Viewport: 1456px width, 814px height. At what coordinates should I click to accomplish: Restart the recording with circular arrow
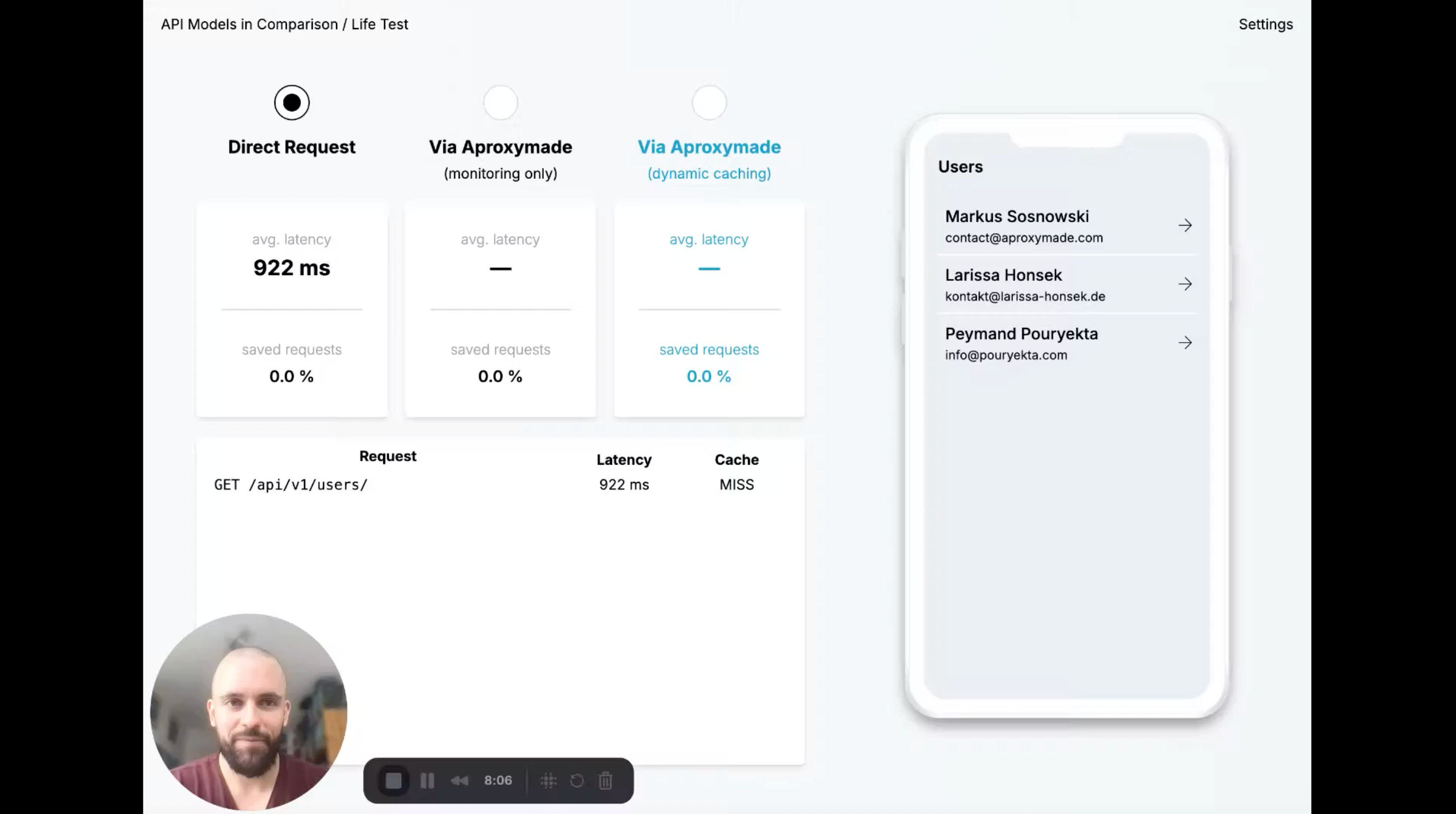577,781
